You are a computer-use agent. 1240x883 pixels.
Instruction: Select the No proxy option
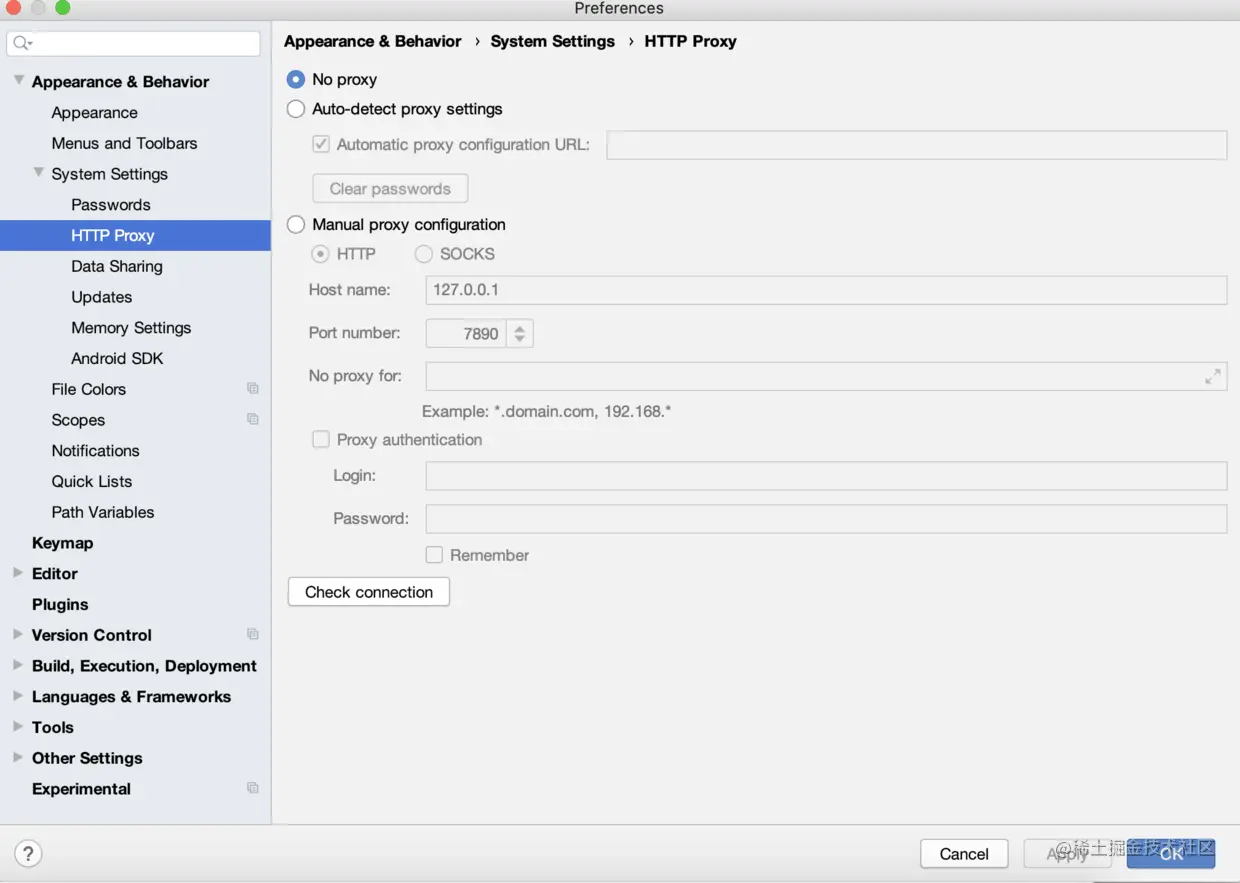(x=296, y=79)
